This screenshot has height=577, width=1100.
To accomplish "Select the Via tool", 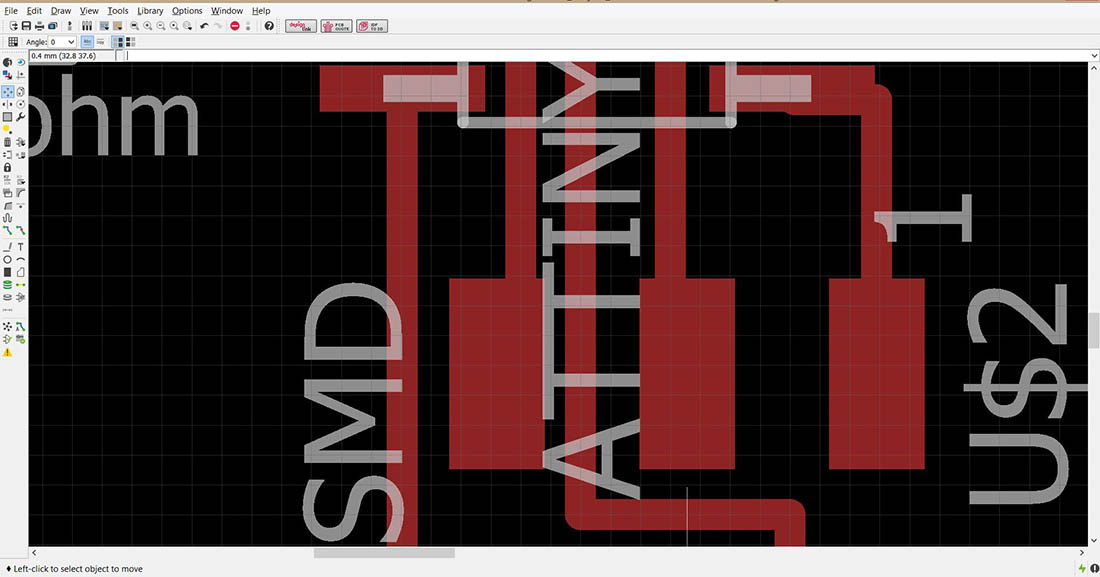I will pos(7,285).
